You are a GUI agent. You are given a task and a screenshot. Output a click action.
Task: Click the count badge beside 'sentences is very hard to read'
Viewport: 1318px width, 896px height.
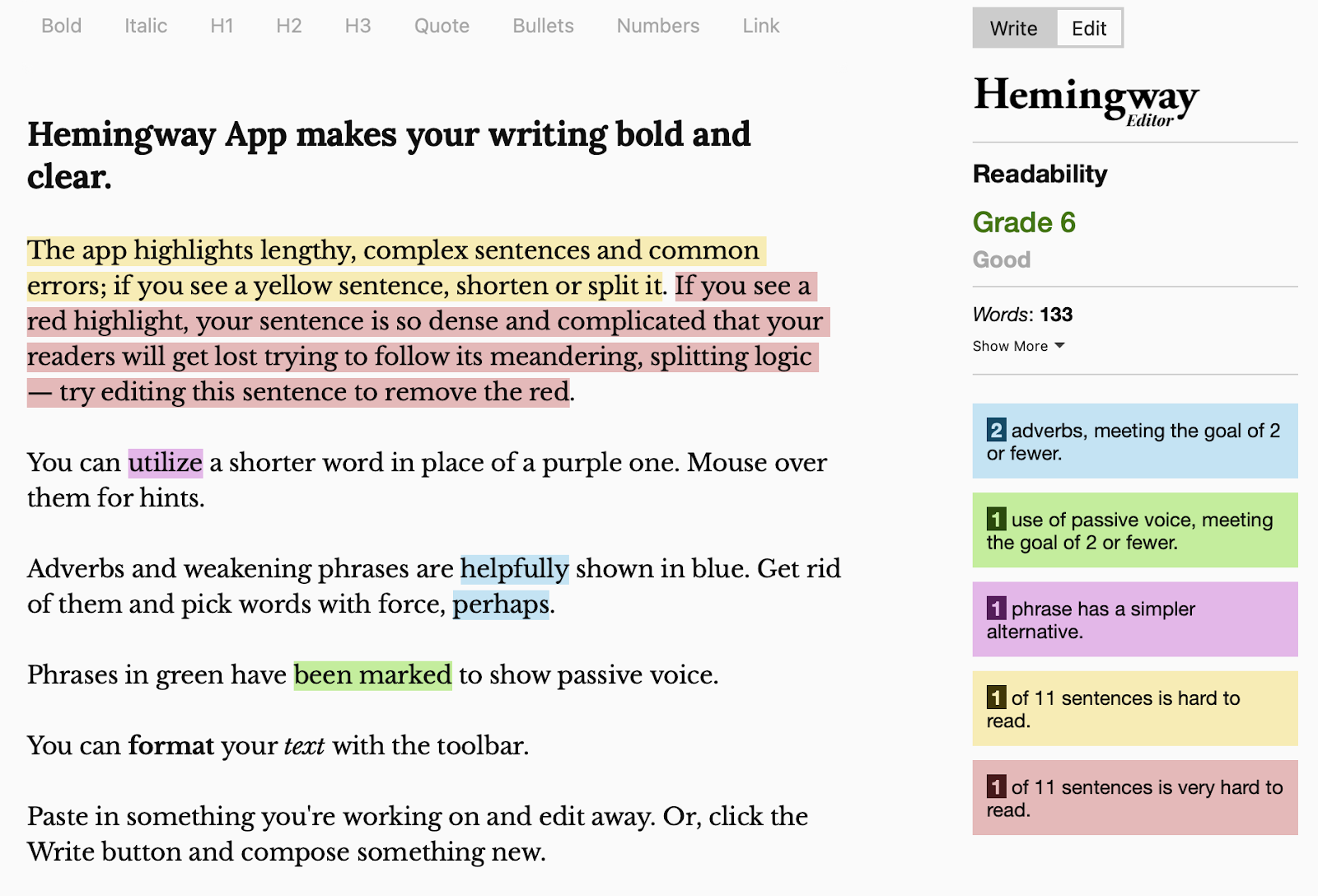point(996,786)
